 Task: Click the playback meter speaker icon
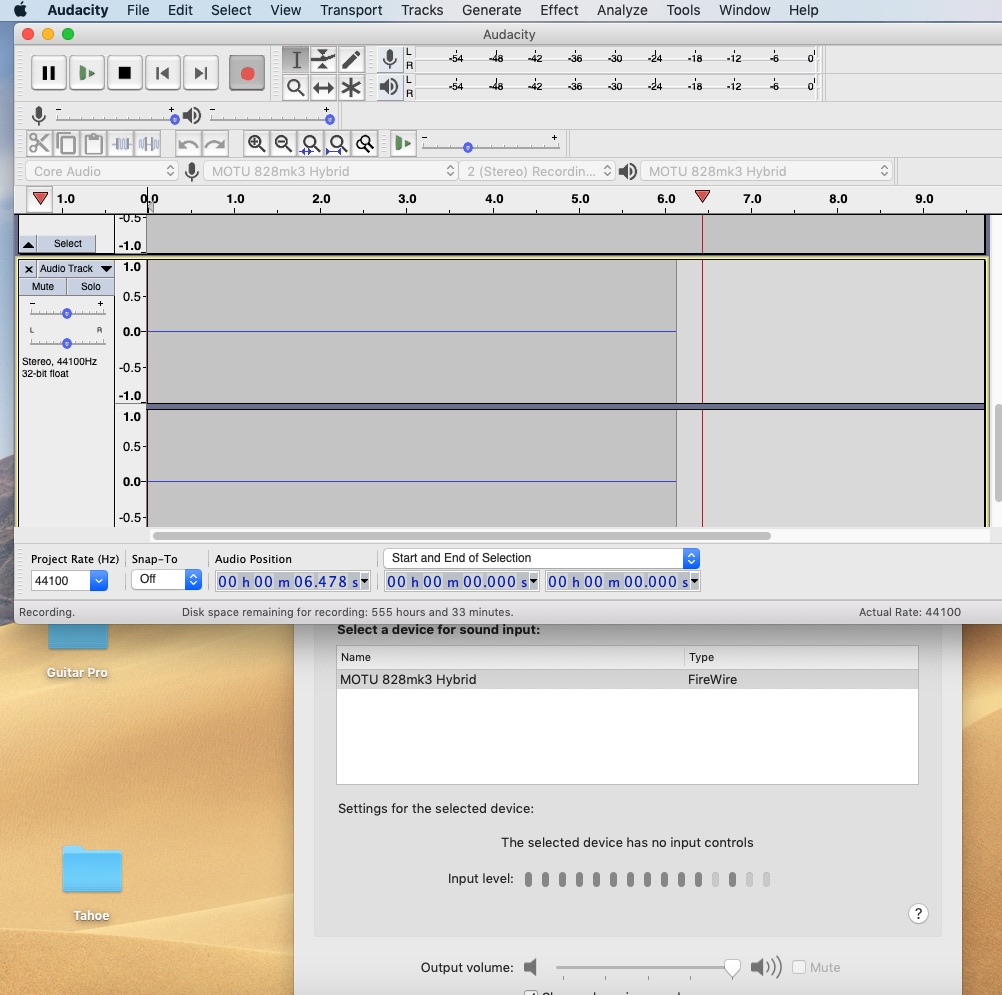pyautogui.click(x=389, y=86)
